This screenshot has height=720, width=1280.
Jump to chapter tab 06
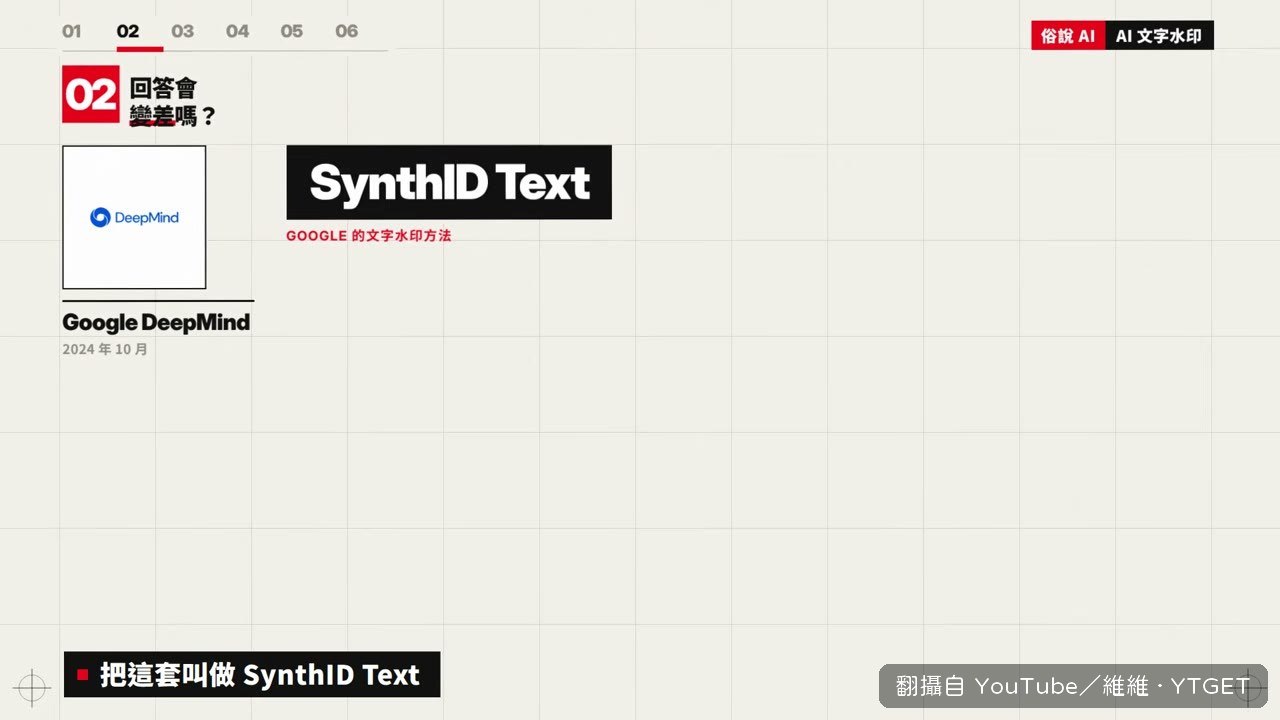[x=347, y=31]
